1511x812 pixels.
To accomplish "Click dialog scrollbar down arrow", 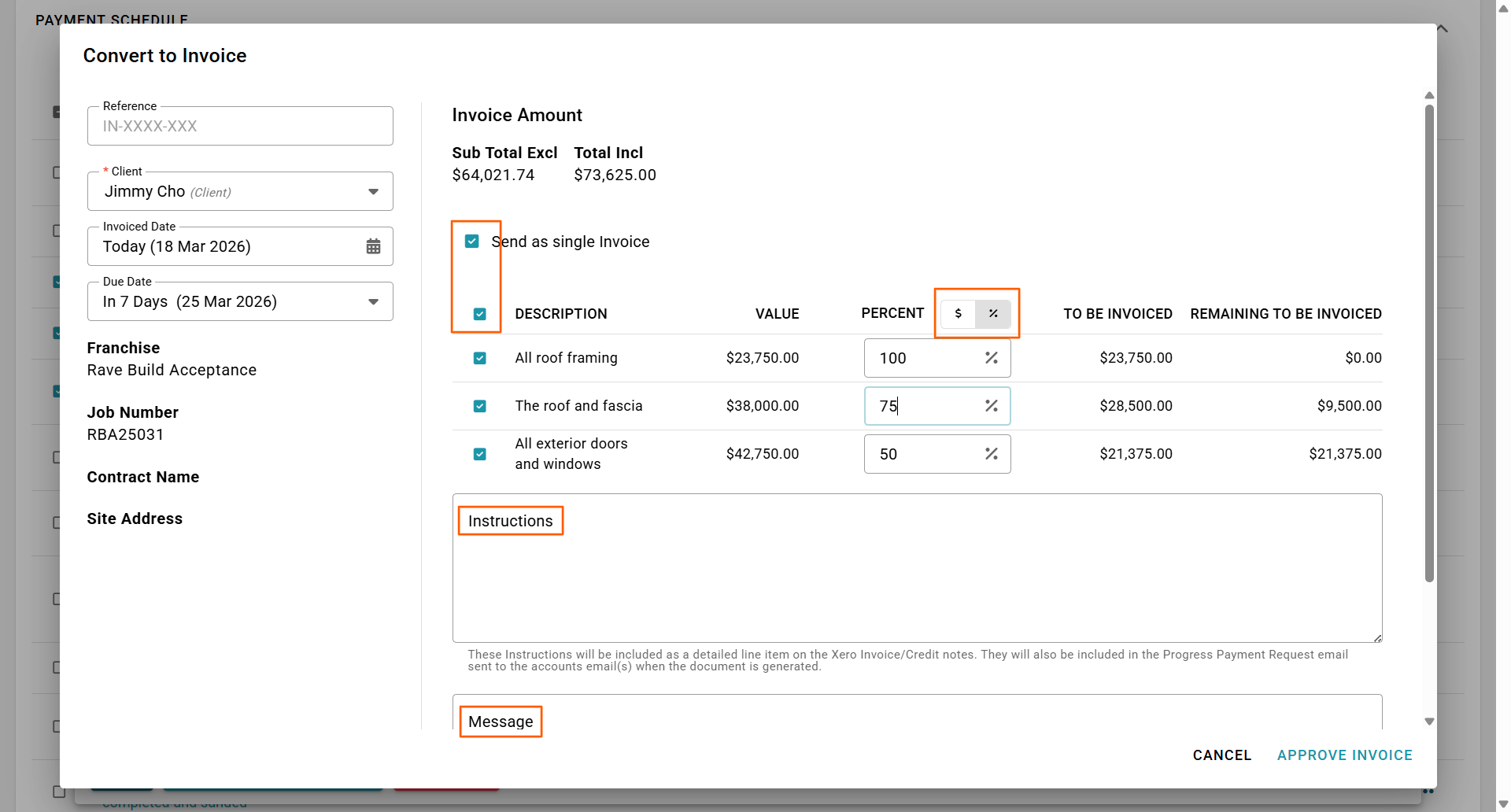I will coord(1429,722).
